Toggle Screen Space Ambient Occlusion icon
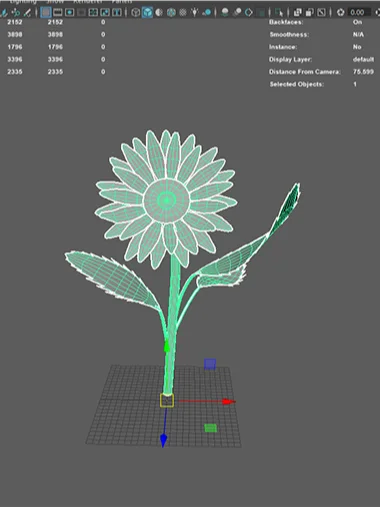The width and height of the screenshot is (380, 507). click(x=225, y=13)
